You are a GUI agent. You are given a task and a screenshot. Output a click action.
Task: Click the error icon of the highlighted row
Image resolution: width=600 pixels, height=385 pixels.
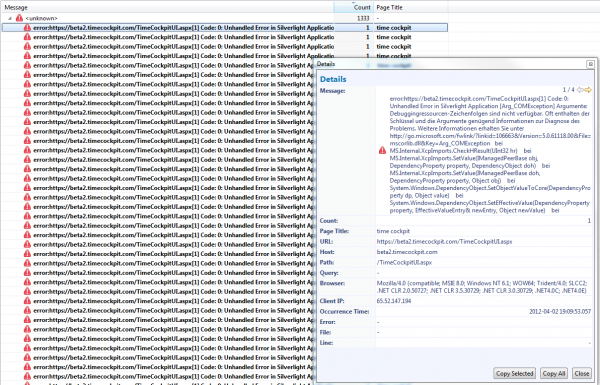pos(27,28)
